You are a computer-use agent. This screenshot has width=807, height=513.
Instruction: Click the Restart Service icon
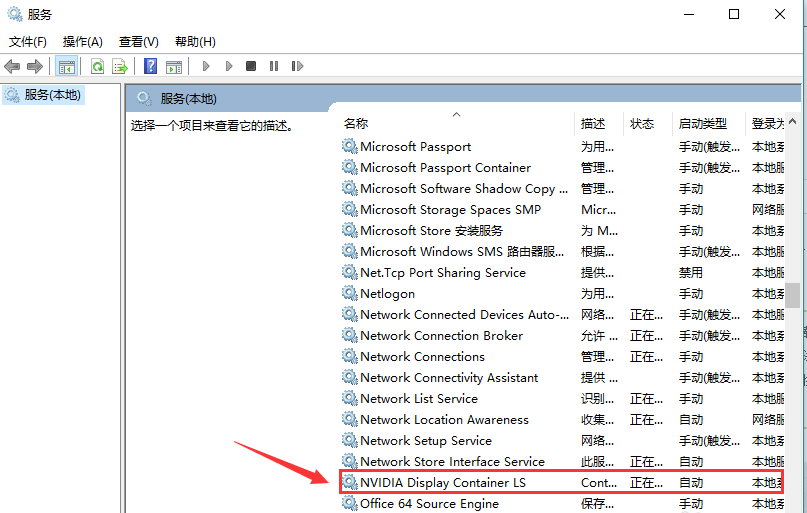(x=297, y=66)
